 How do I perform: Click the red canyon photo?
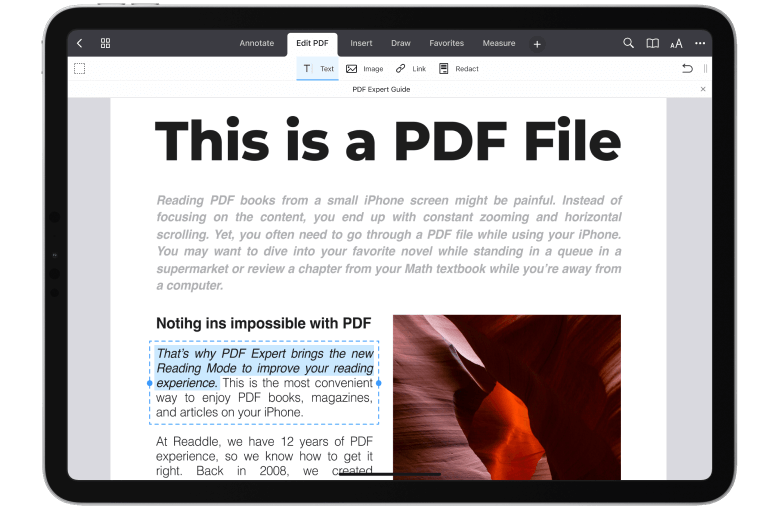[x=507, y=397]
